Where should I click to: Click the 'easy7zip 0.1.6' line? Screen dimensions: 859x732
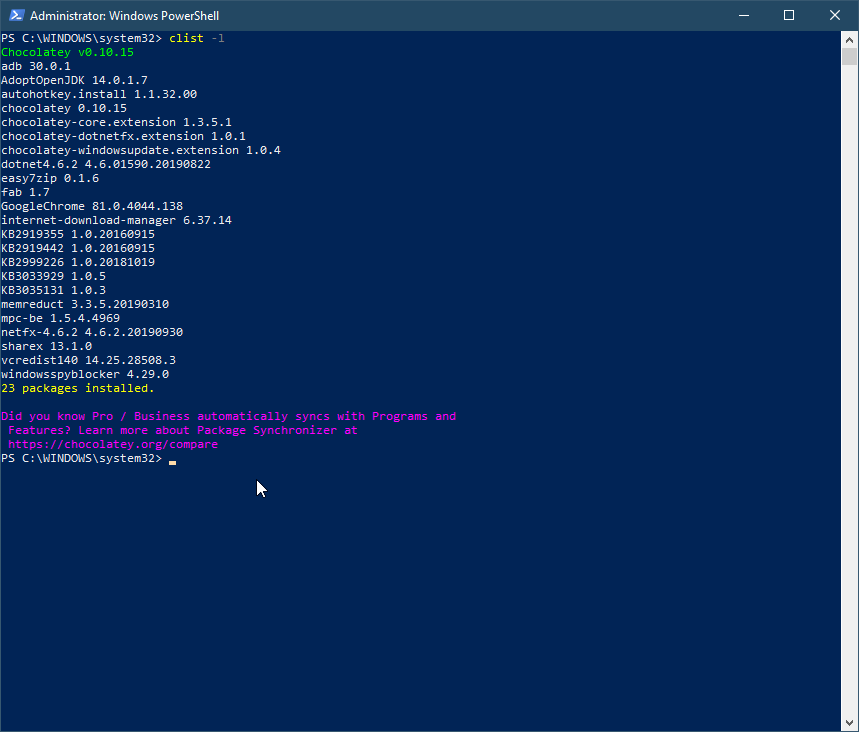(50, 178)
